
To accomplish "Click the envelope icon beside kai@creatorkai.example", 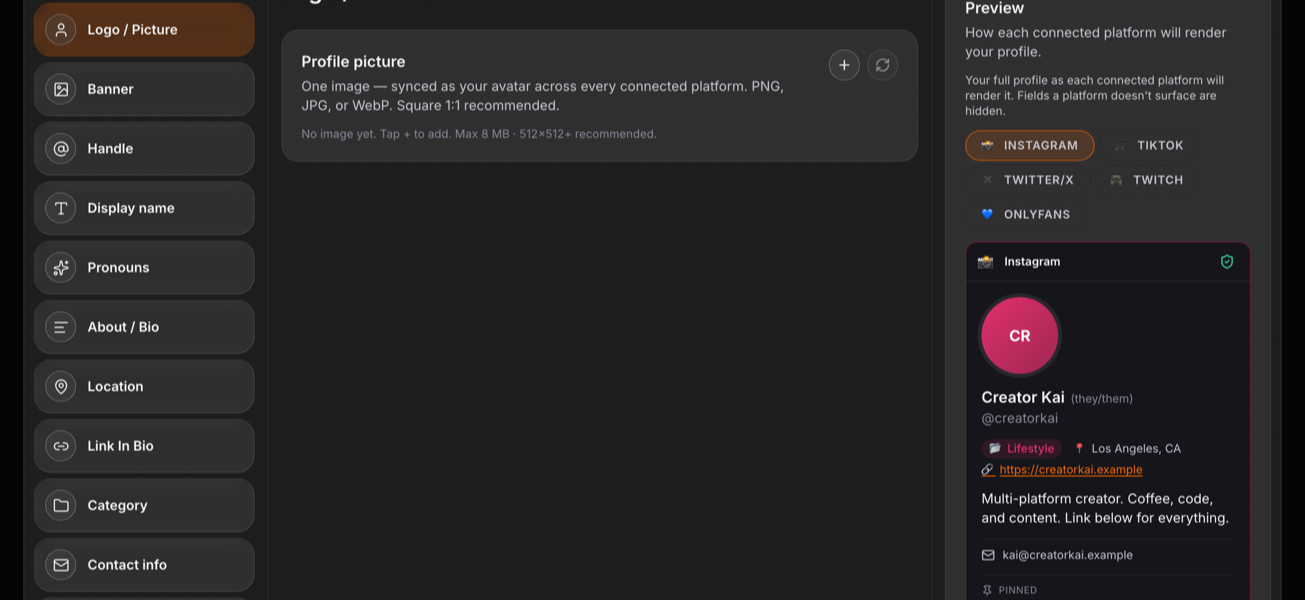I will 988,555.
